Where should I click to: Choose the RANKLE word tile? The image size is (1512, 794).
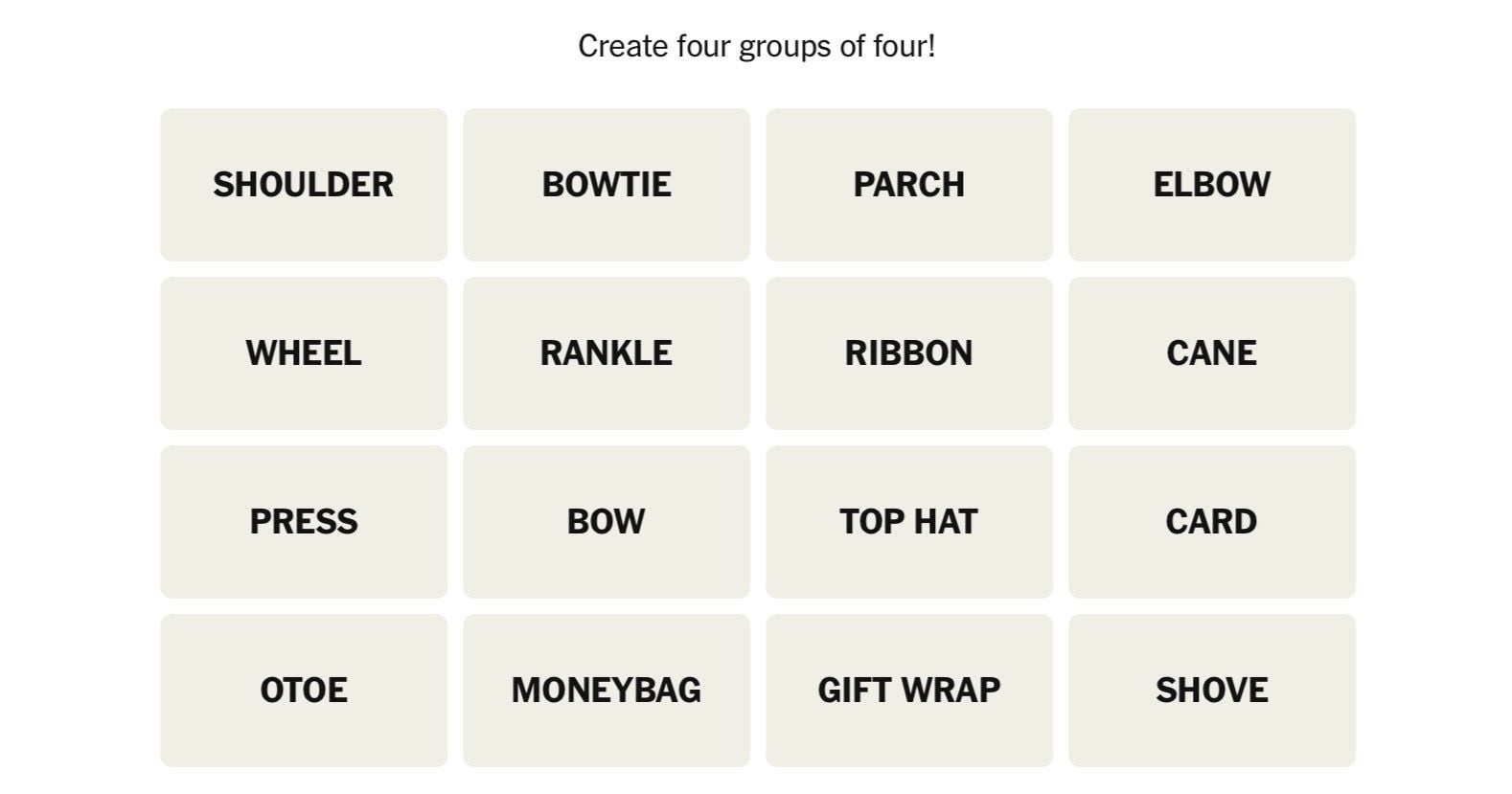pyautogui.click(x=606, y=353)
